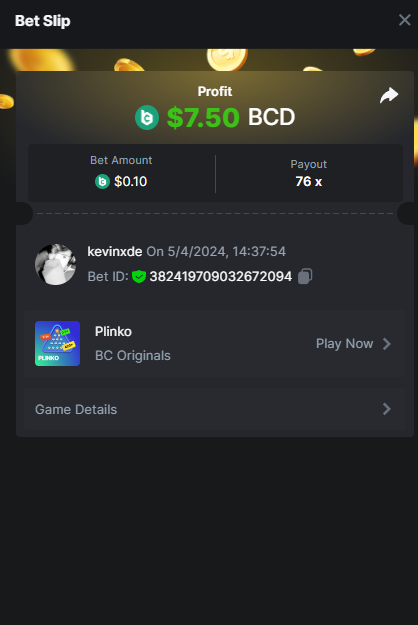Image resolution: width=418 pixels, height=625 pixels.
Task: Click the $0.10 bet amount value
Action: [131, 182]
